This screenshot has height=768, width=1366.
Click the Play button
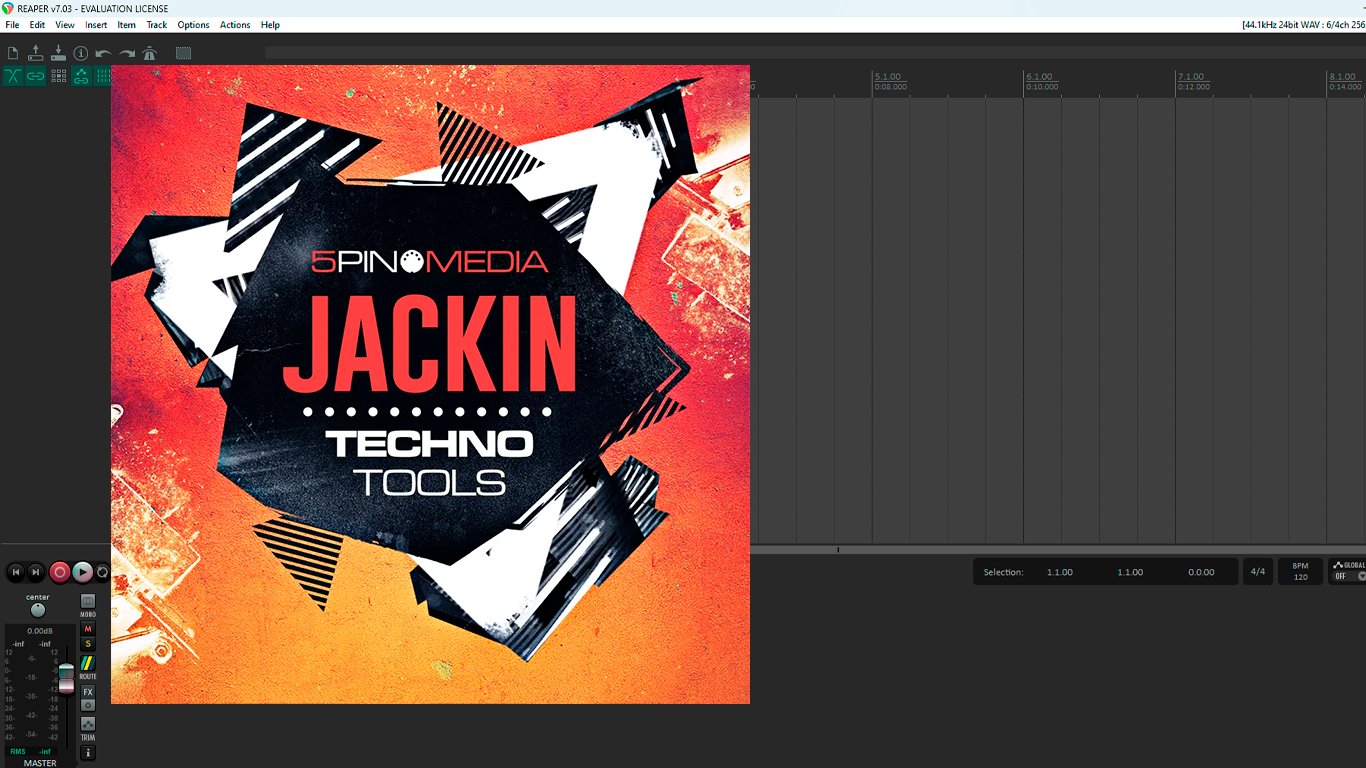coord(83,572)
